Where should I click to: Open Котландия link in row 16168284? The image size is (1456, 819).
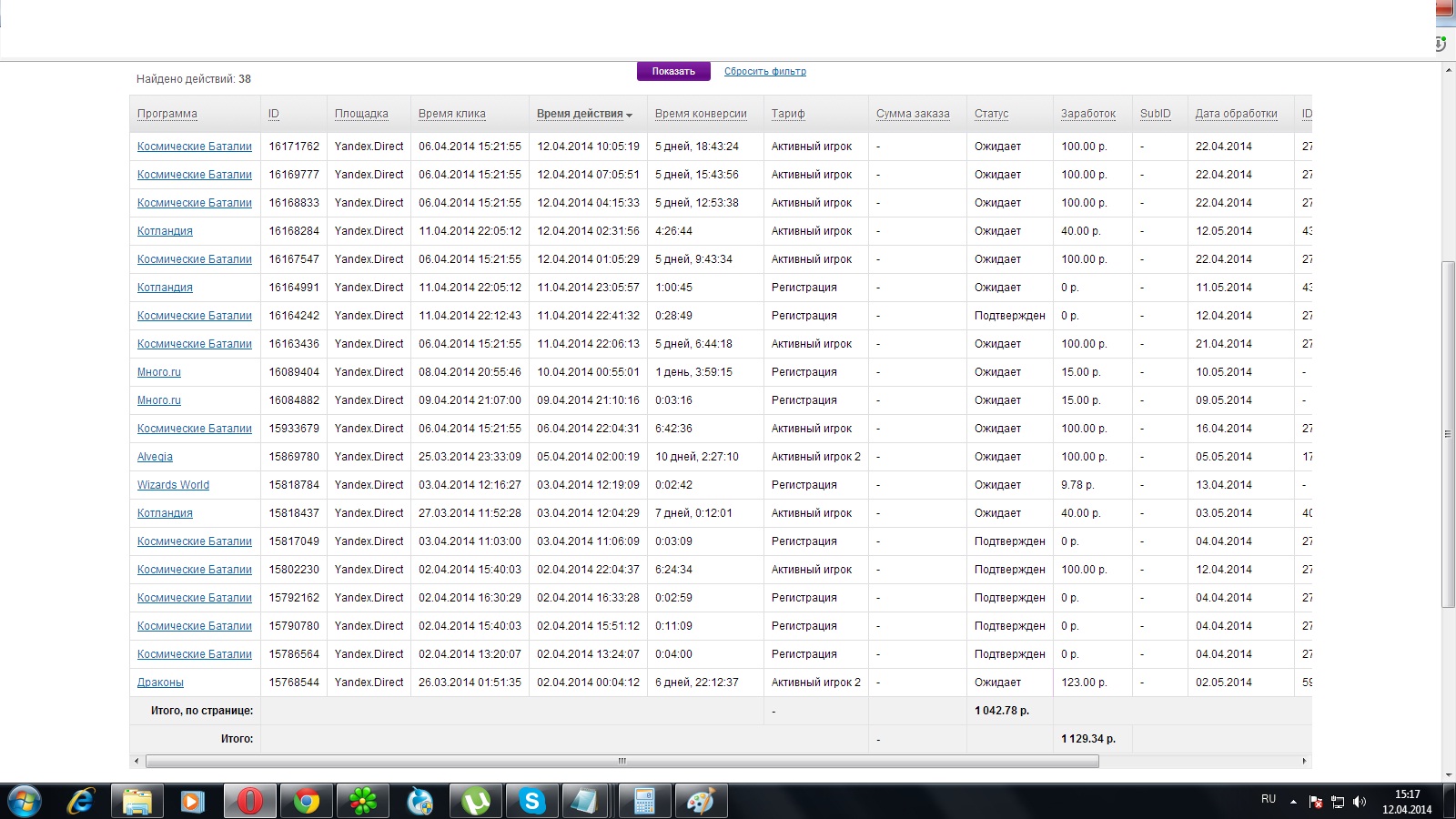(x=165, y=231)
